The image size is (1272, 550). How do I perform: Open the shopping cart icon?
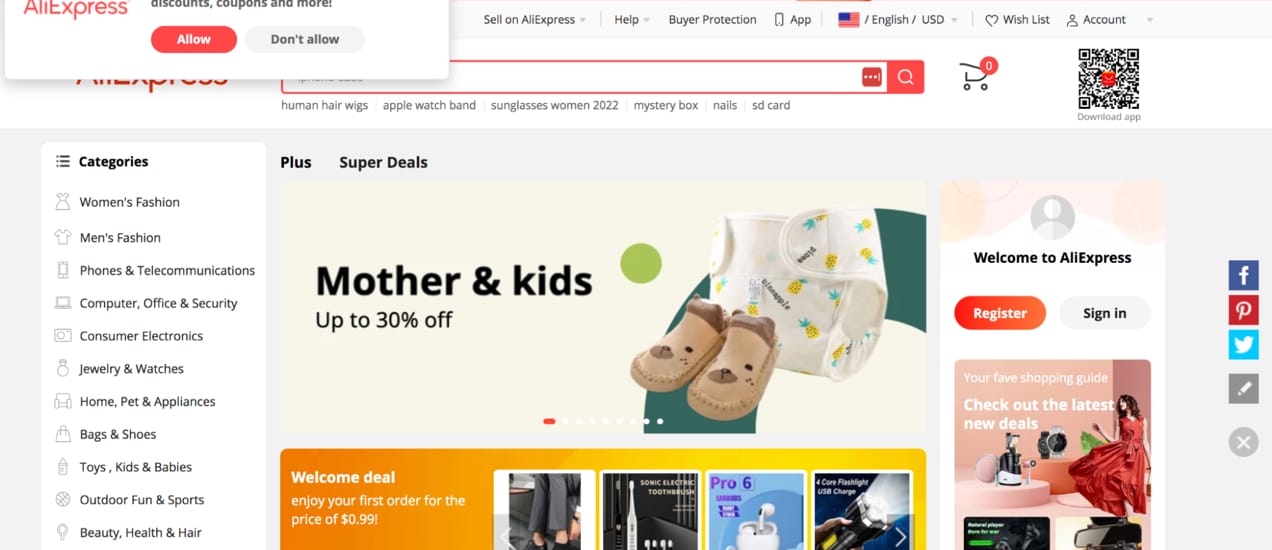pyautogui.click(x=976, y=76)
